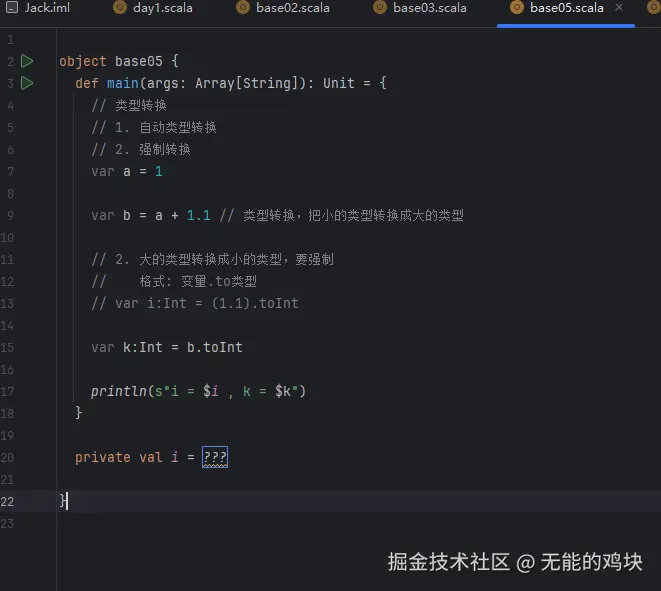Screen dimensions: 661x591
Task: Click the 'Unit' return type
Action: (339, 83)
